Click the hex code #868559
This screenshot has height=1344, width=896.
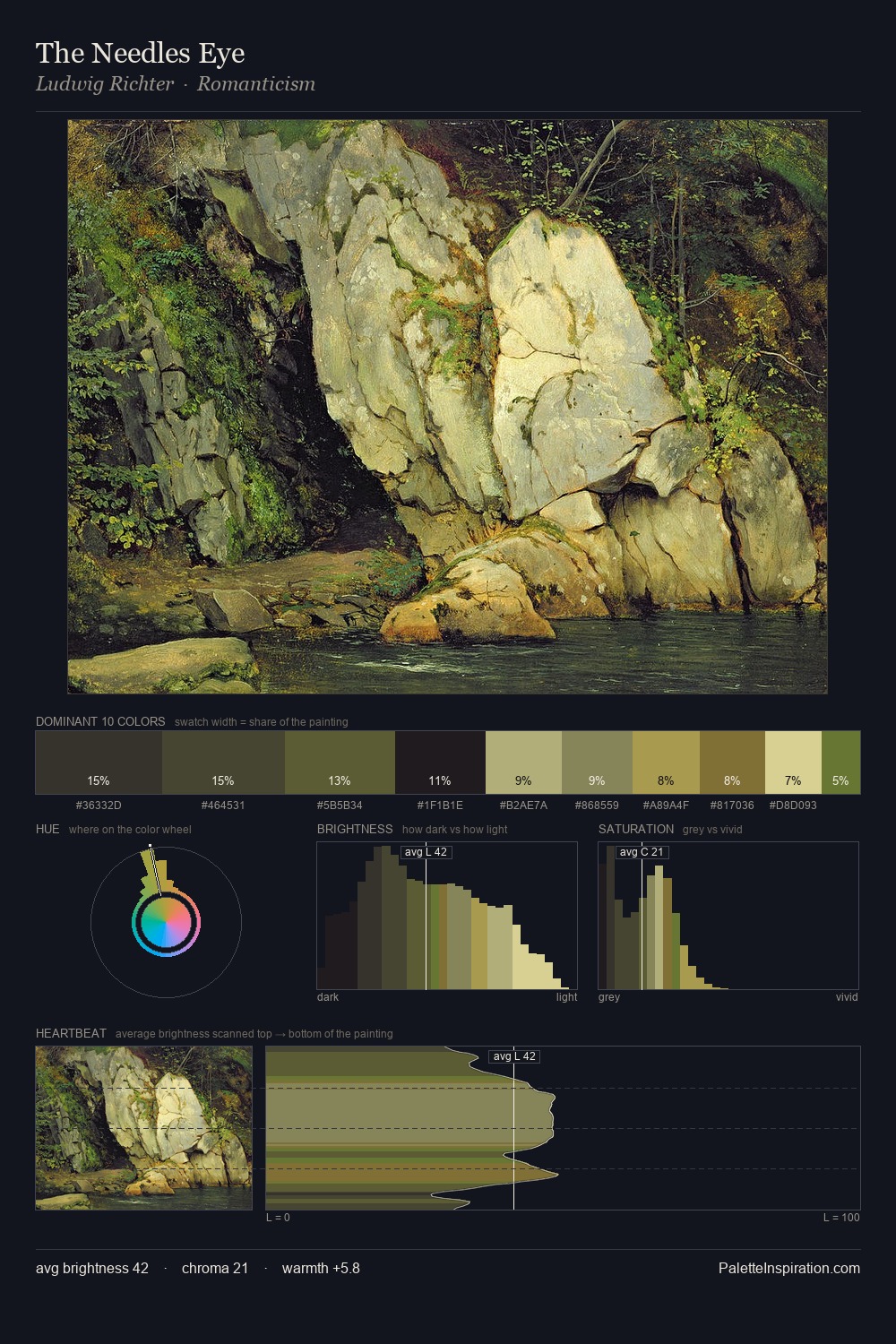point(597,806)
